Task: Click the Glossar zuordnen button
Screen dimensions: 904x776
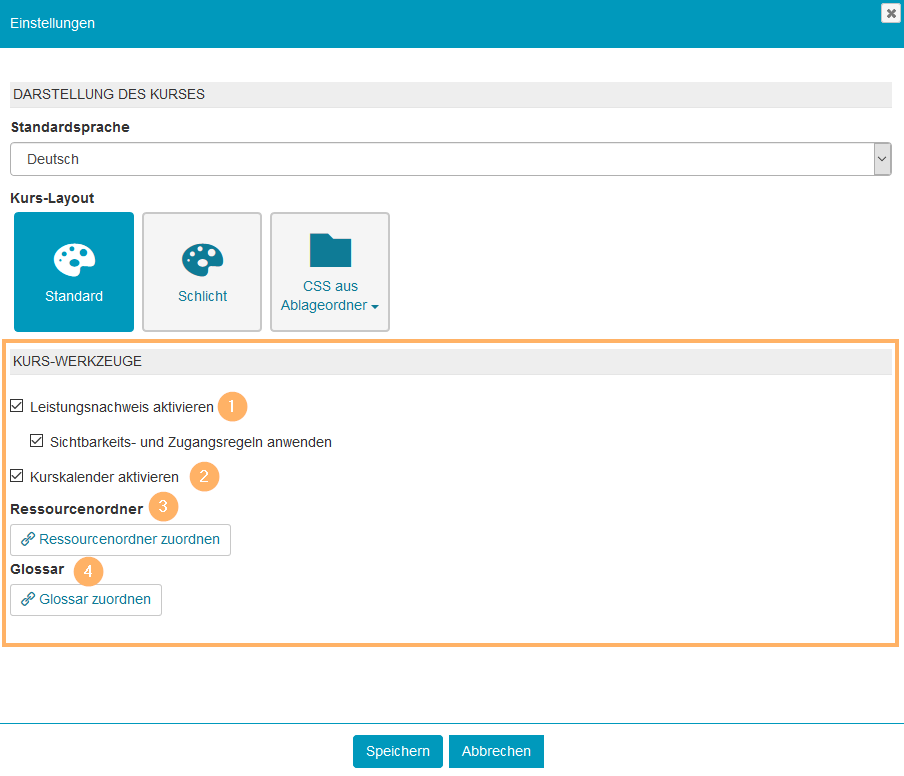Action: tap(86, 600)
